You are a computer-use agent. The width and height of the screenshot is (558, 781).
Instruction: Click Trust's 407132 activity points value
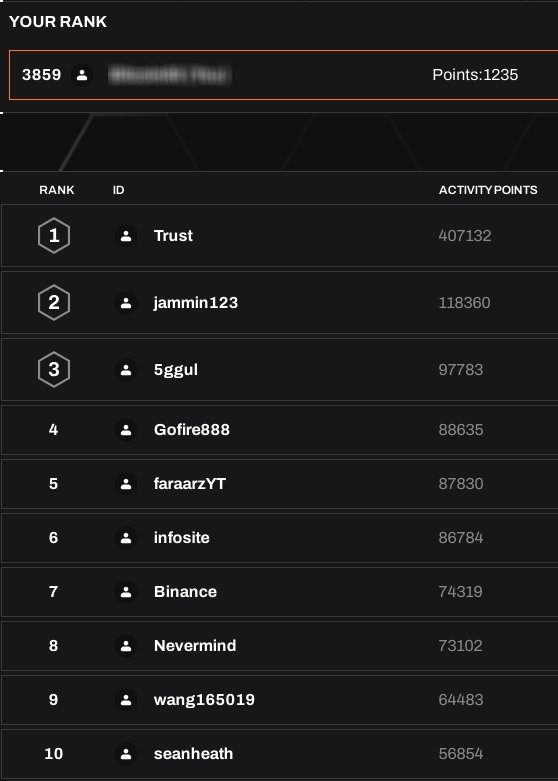[x=465, y=236]
